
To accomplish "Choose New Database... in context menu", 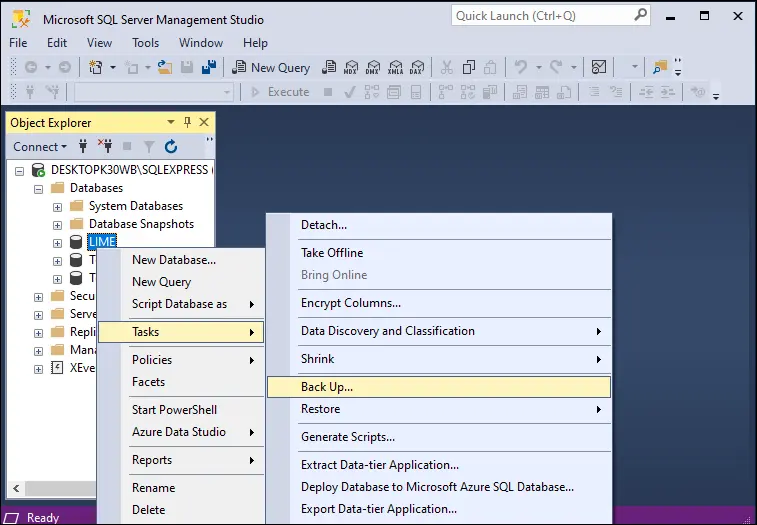I will [x=181, y=260].
